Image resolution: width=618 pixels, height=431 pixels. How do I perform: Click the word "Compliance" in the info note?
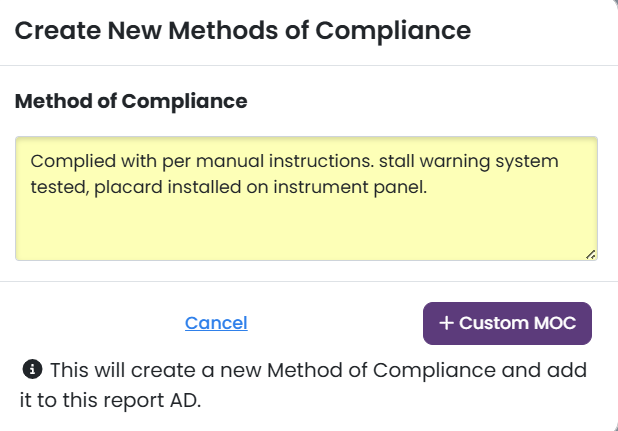(x=434, y=370)
